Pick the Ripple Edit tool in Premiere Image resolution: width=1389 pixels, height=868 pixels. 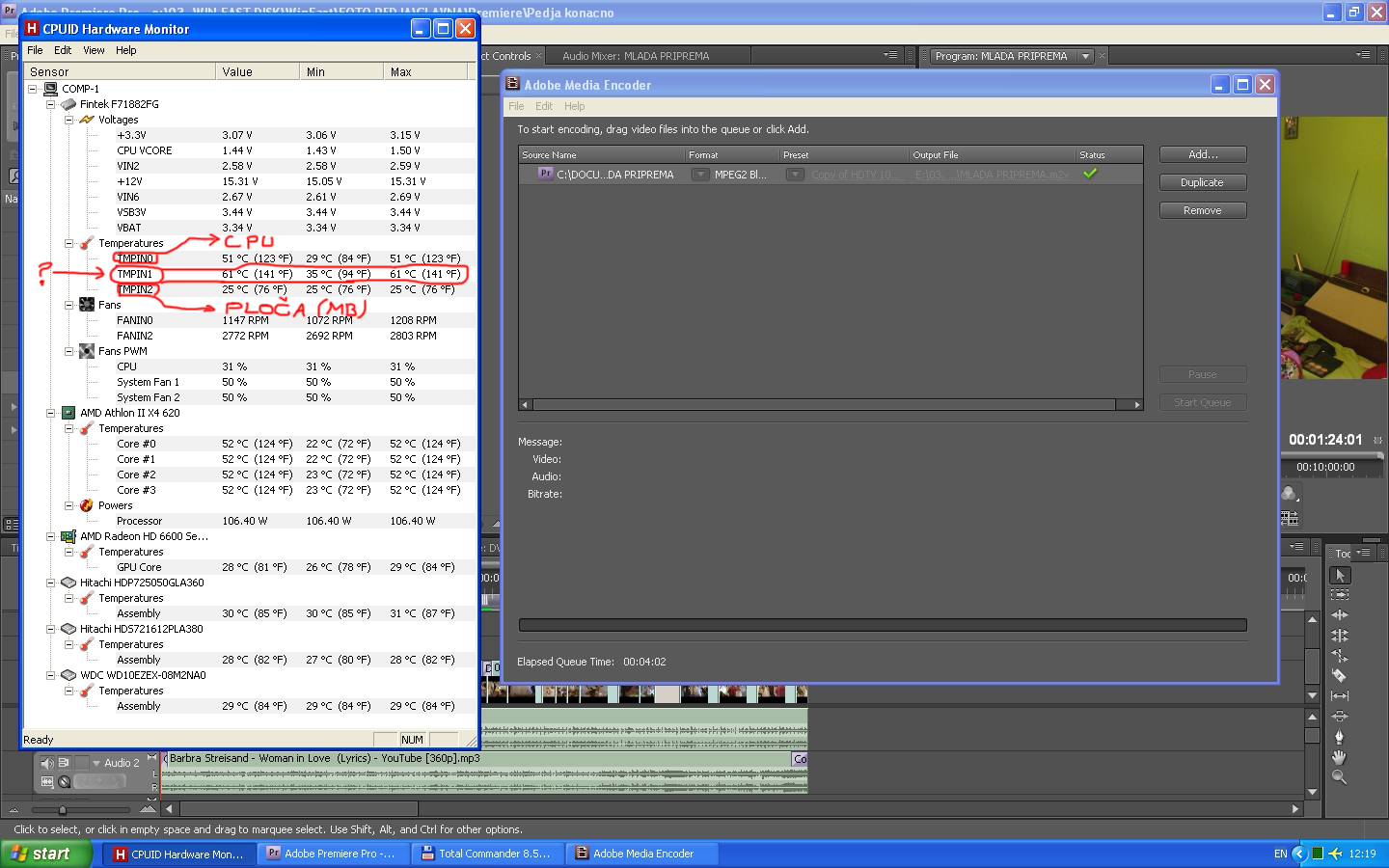click(x=1340, y=615)
